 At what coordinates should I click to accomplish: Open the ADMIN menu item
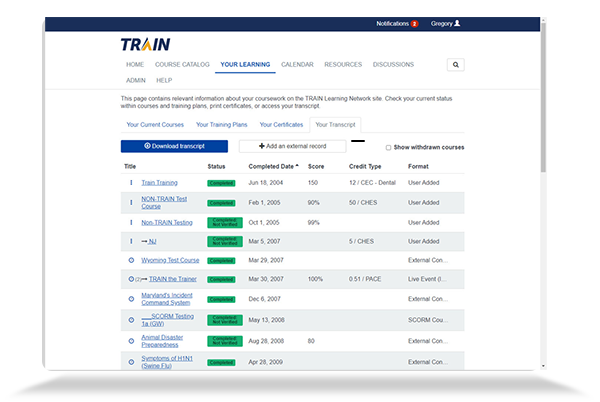(136, 80)
